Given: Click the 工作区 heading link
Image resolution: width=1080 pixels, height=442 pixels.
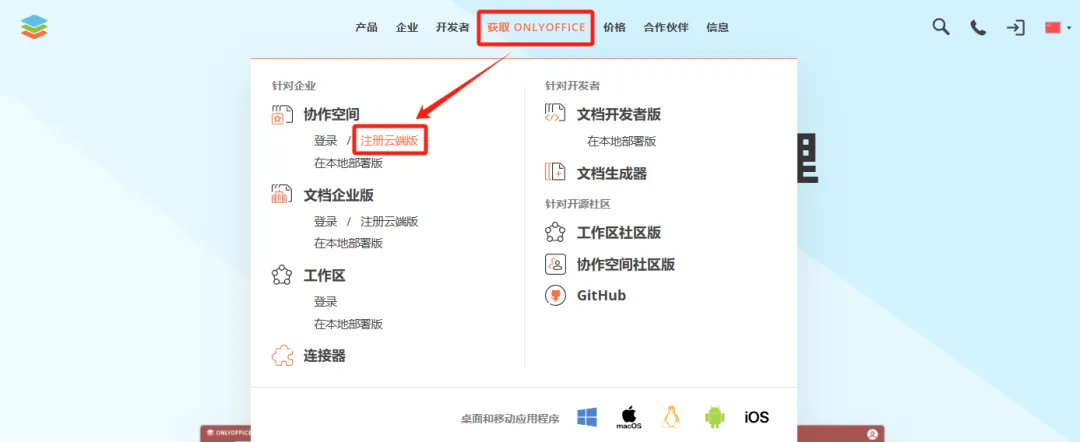Looking at the screenshot, I should pos(324,275).
